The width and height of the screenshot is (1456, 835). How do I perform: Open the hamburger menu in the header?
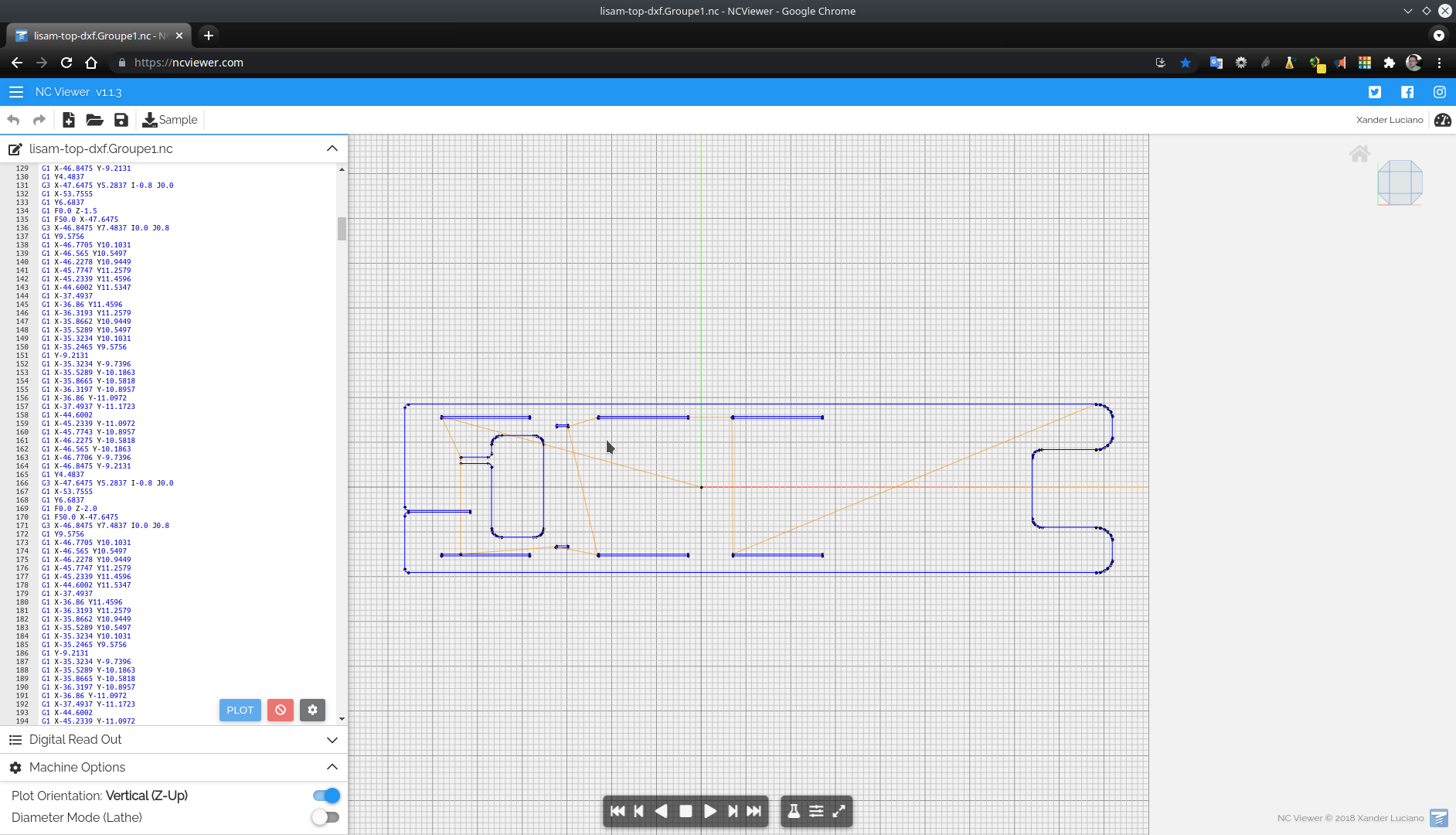pos(15,92)
